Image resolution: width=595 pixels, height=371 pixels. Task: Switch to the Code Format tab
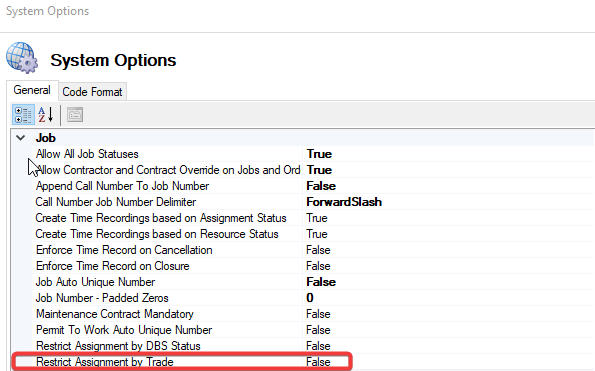(x=92, y=92)
